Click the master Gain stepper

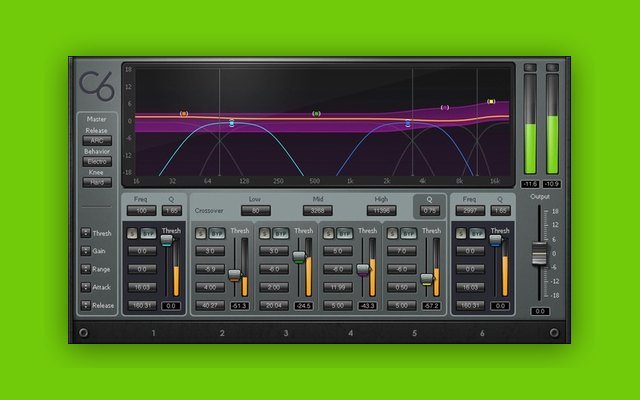(x=85, y=251)
